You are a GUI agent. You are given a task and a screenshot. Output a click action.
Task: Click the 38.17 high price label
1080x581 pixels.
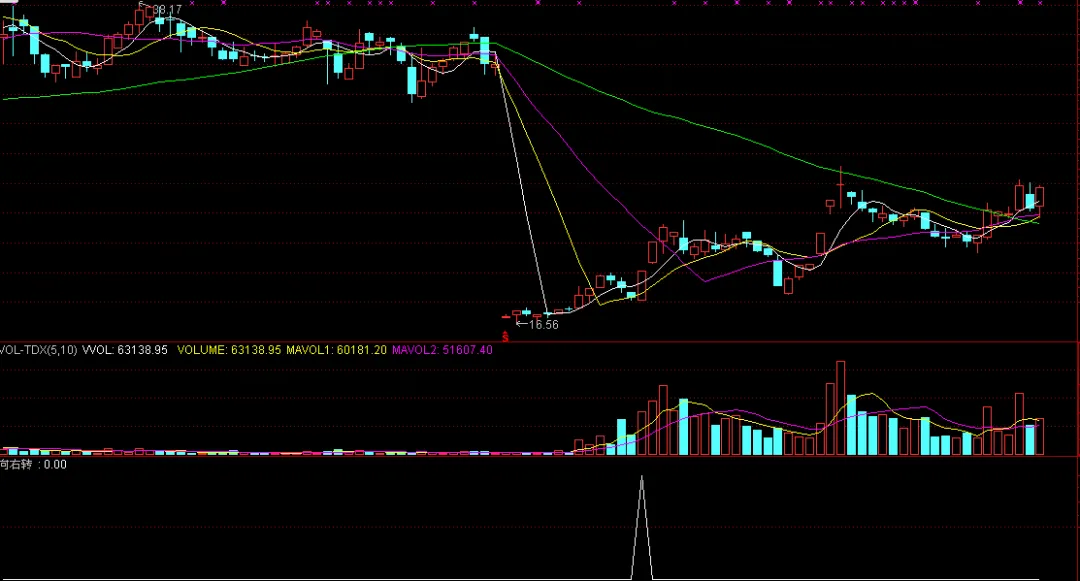point(167,10)
